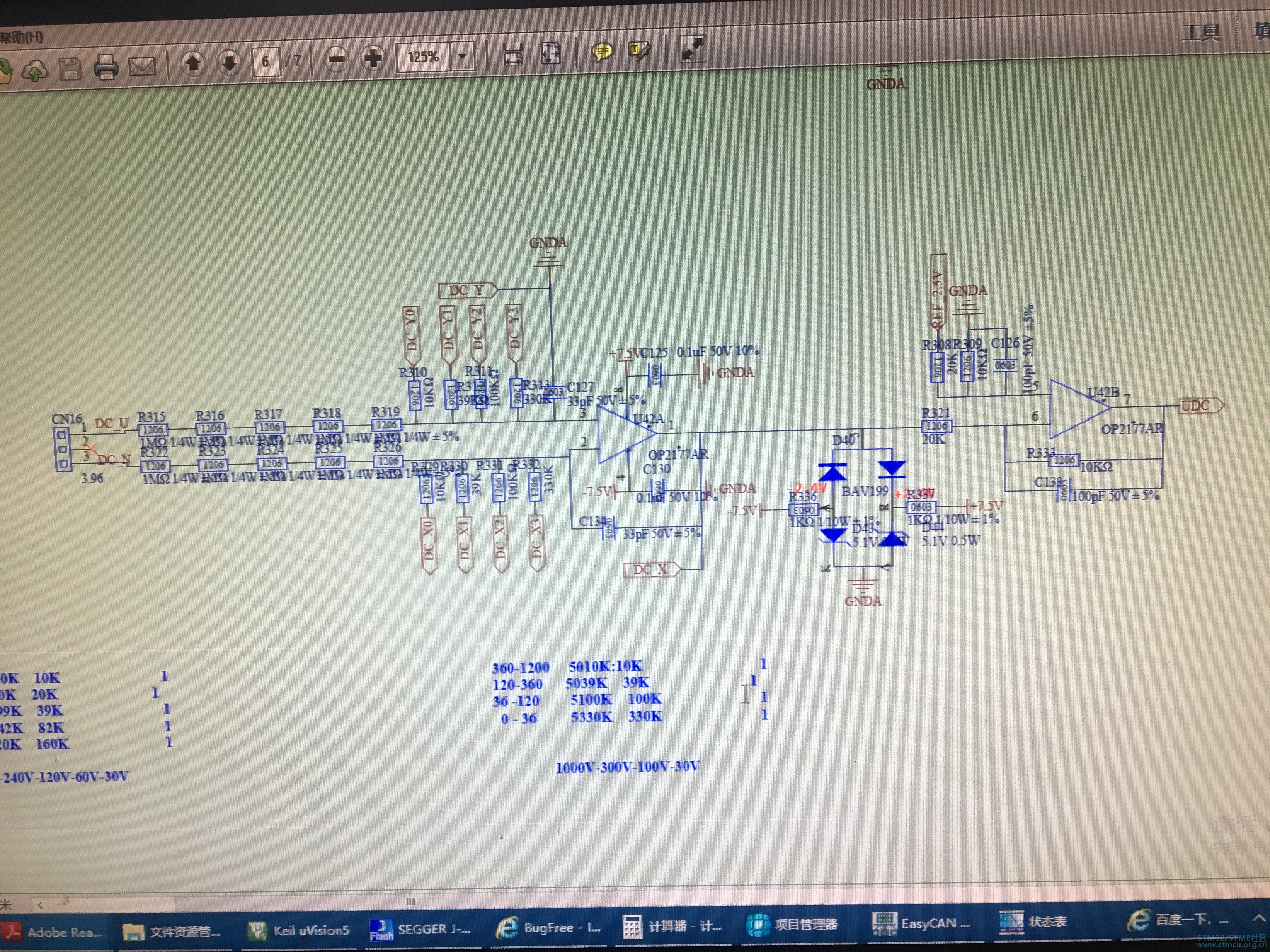
Task: Enter read mode with expand arrows icon
Action: click(692, 49)
